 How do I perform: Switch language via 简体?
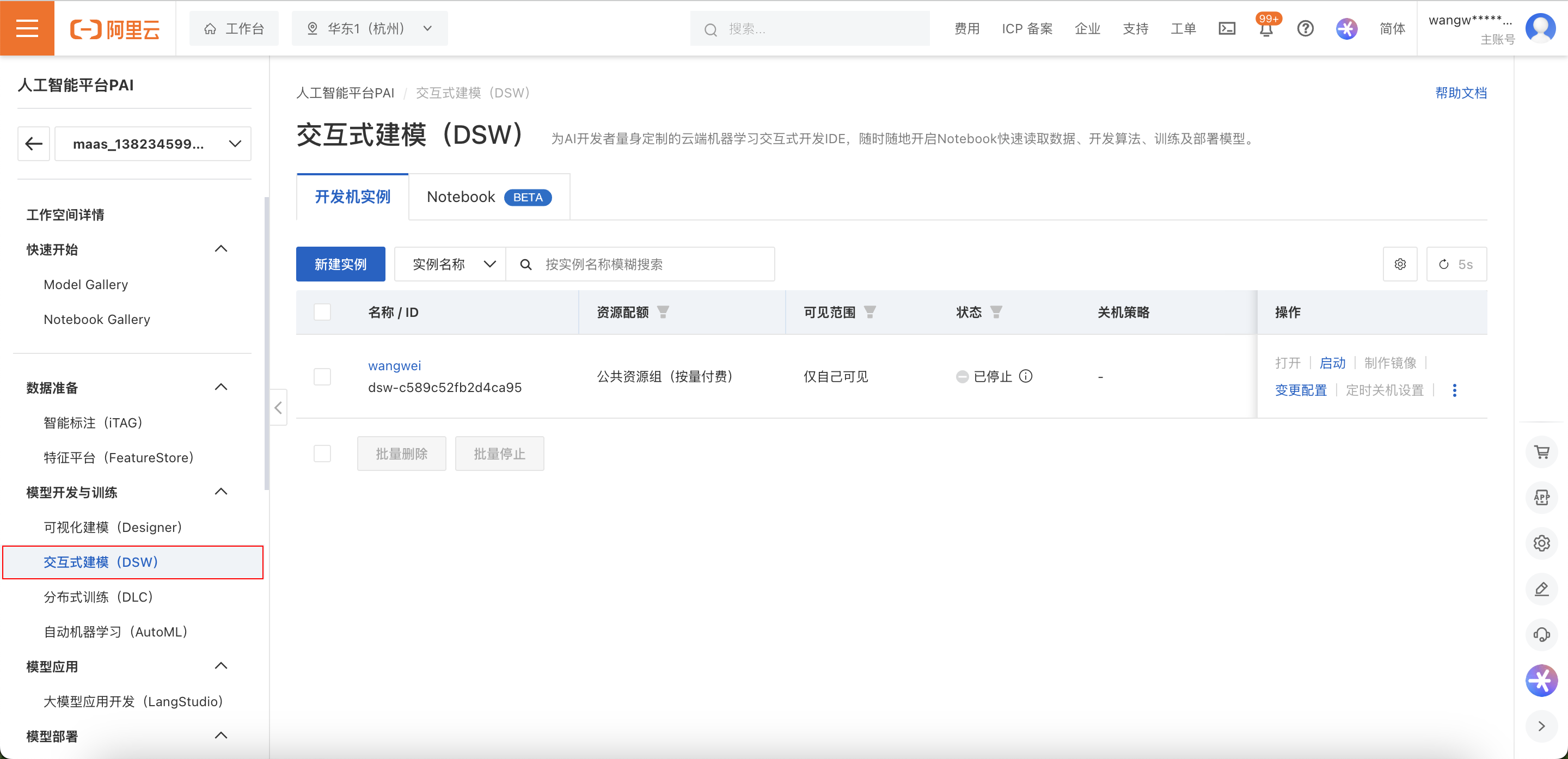[1392, 29]
